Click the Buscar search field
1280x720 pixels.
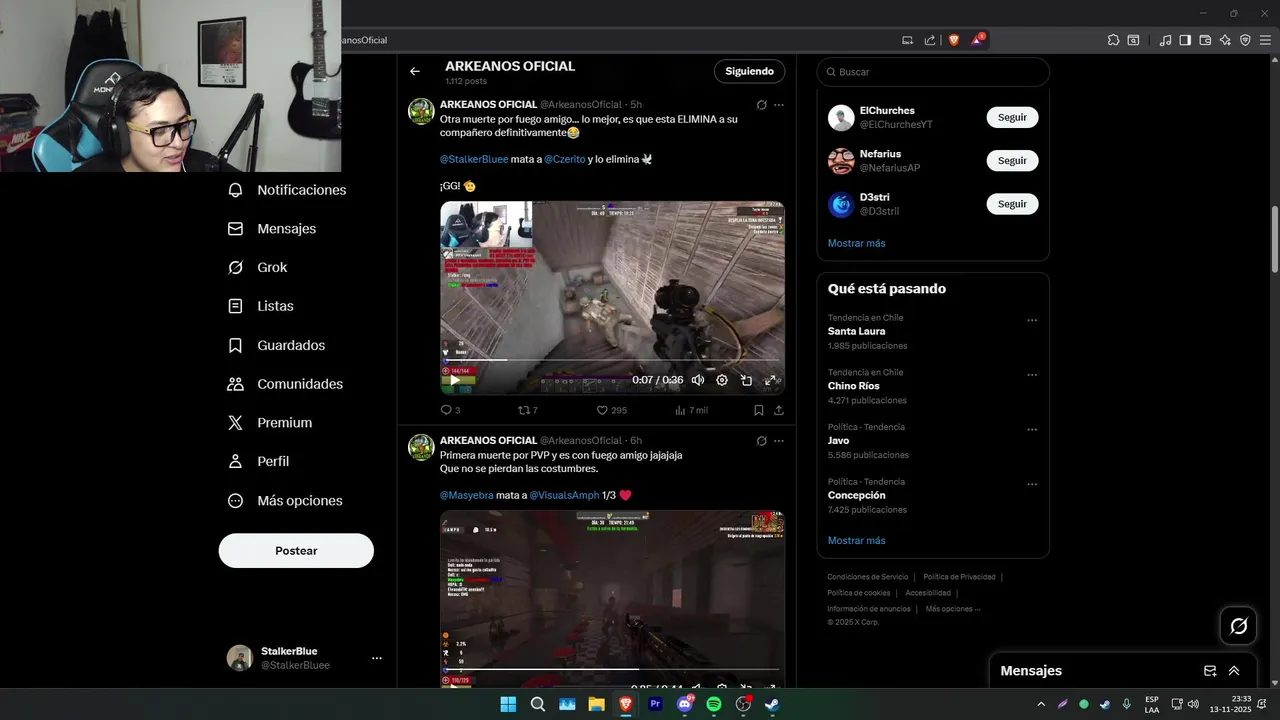933,72
